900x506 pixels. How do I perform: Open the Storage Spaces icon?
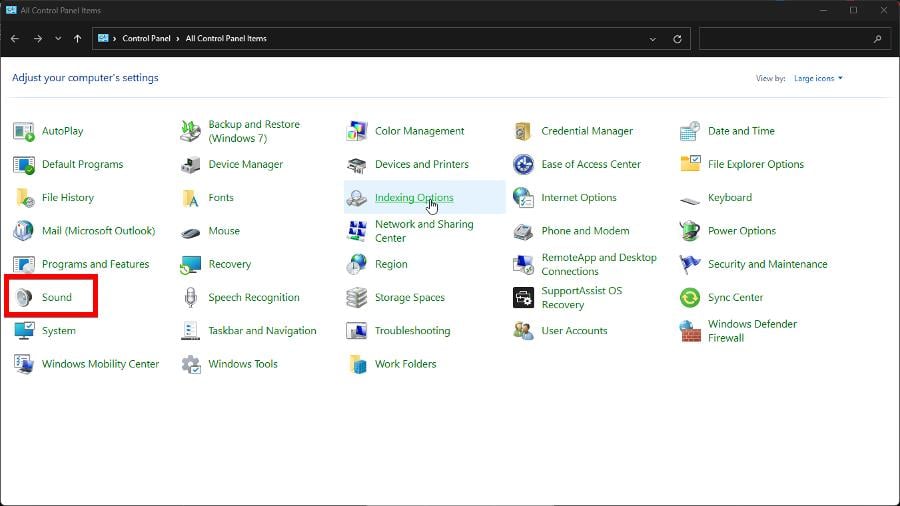click(x=357, y=298)
